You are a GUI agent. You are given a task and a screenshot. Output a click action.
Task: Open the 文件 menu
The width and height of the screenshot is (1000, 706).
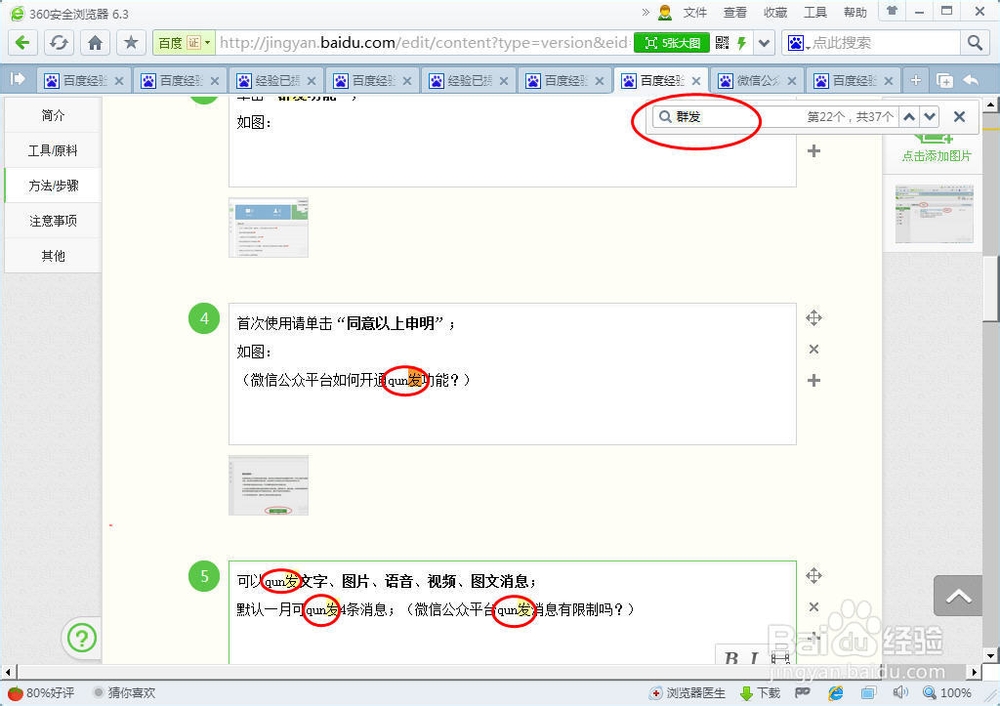[x=695, y=12]
